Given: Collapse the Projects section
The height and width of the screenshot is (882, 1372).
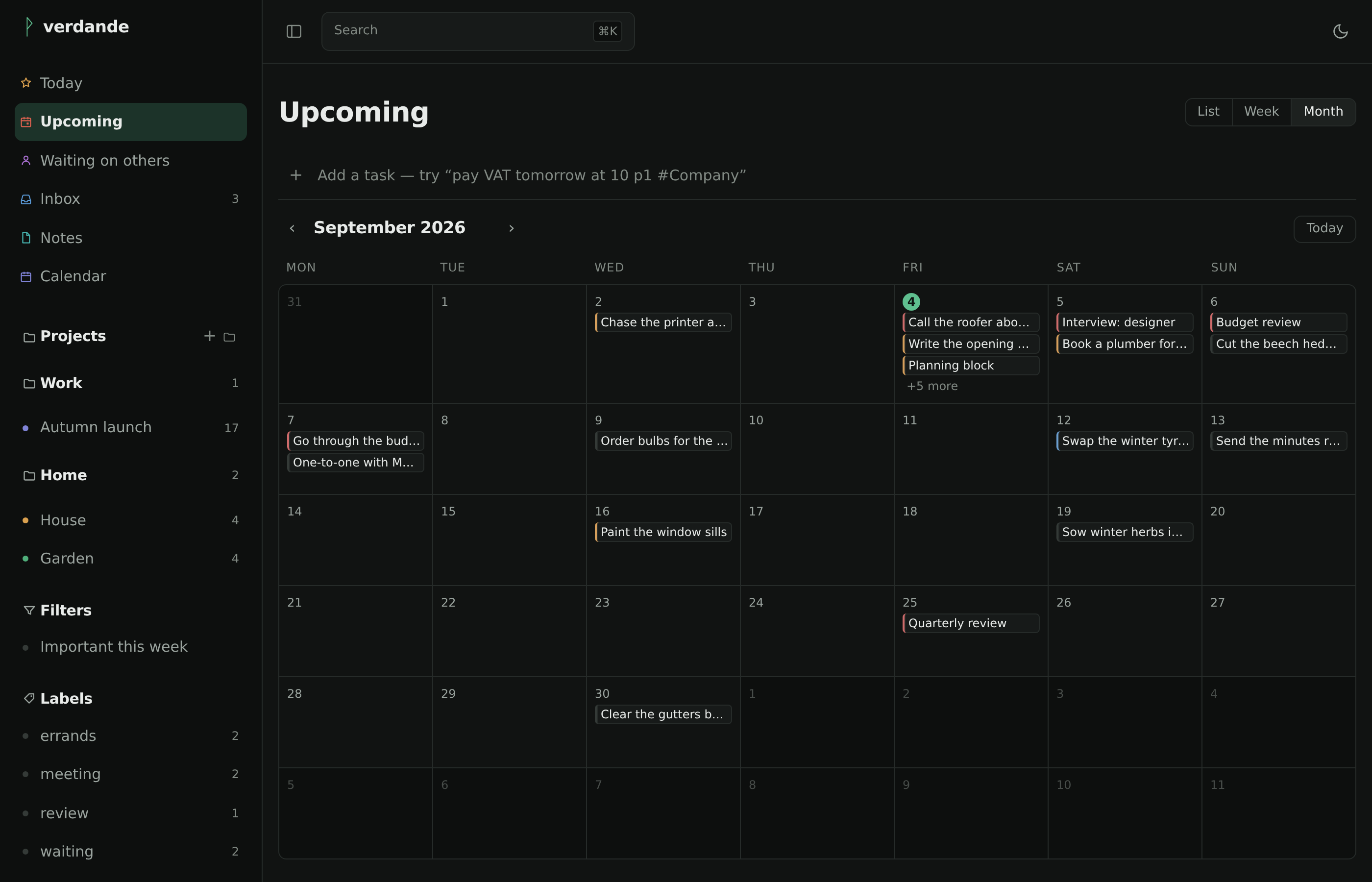Looking at the screenshot, I should coord(73,336).
